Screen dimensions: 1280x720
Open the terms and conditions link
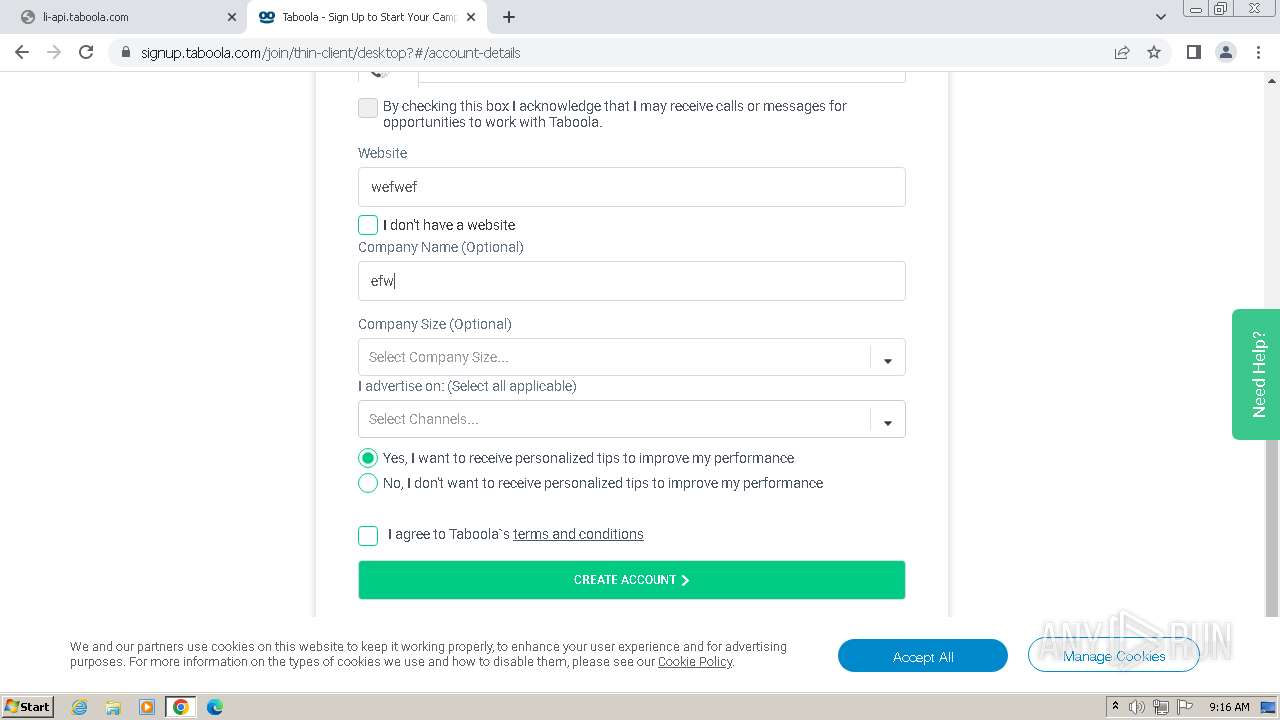point(578,534)
